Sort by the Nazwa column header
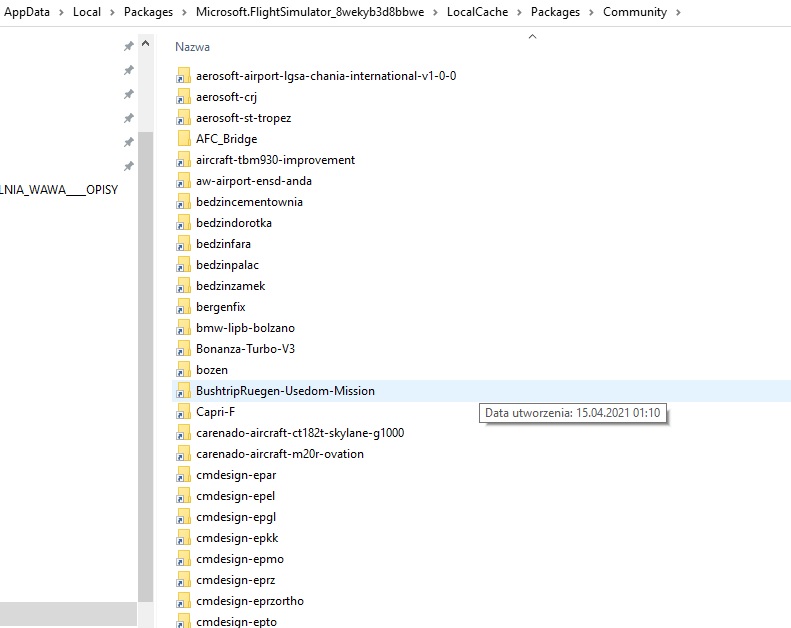This screenshot has width=791, height=628. 192,47
